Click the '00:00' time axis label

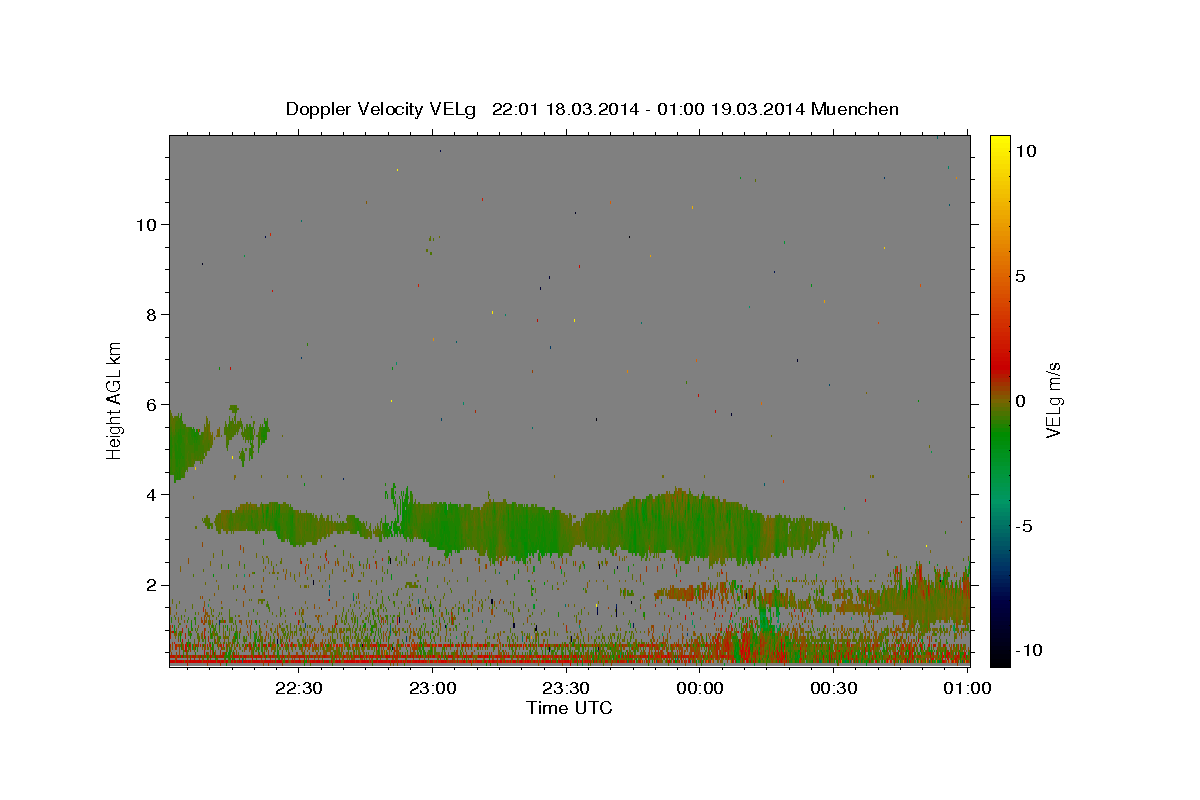pyautogui.click(x=700, y=688)
